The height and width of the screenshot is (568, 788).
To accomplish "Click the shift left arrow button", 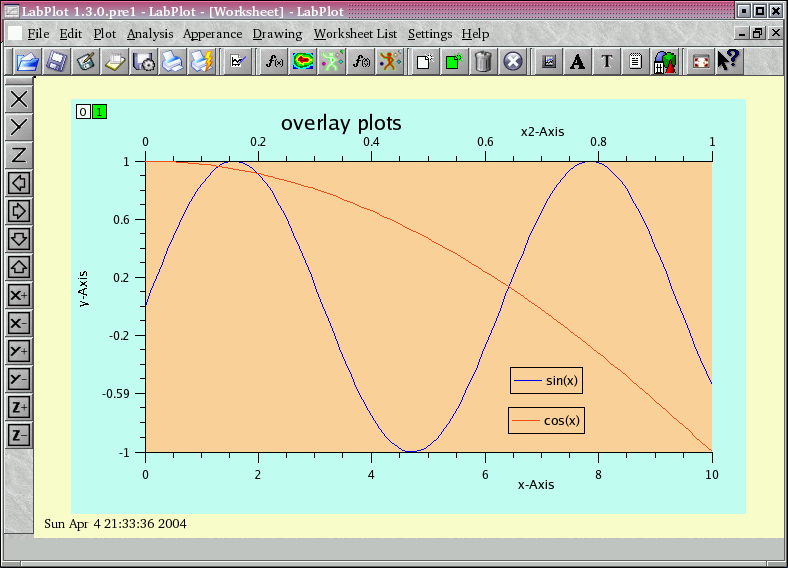I will click(x=19, y=183).
